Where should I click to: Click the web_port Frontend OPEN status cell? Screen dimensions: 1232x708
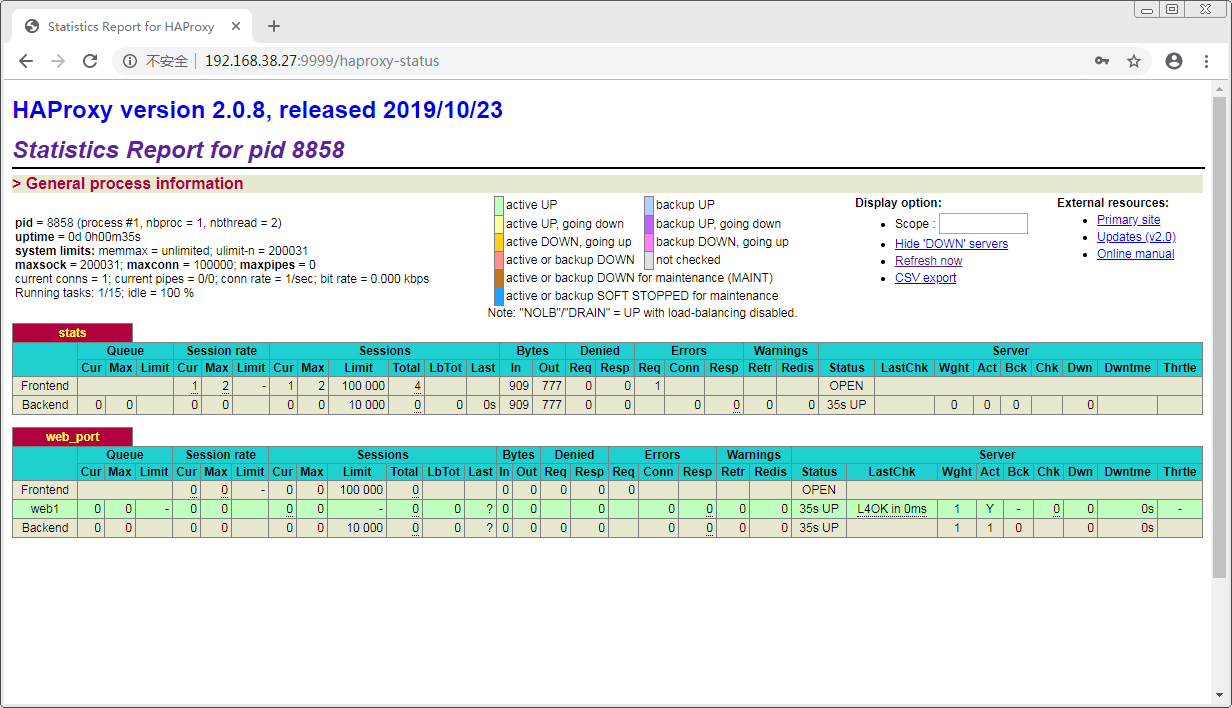(819, 490)
